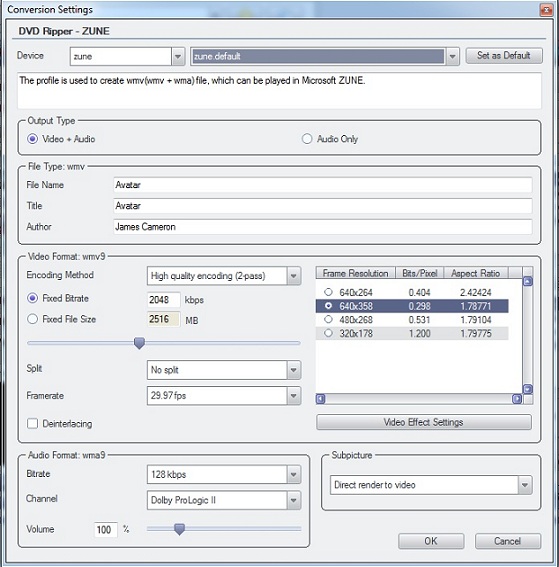559x567 pixels.
Task: Click the File Name input field
Action: click(322, 185)
